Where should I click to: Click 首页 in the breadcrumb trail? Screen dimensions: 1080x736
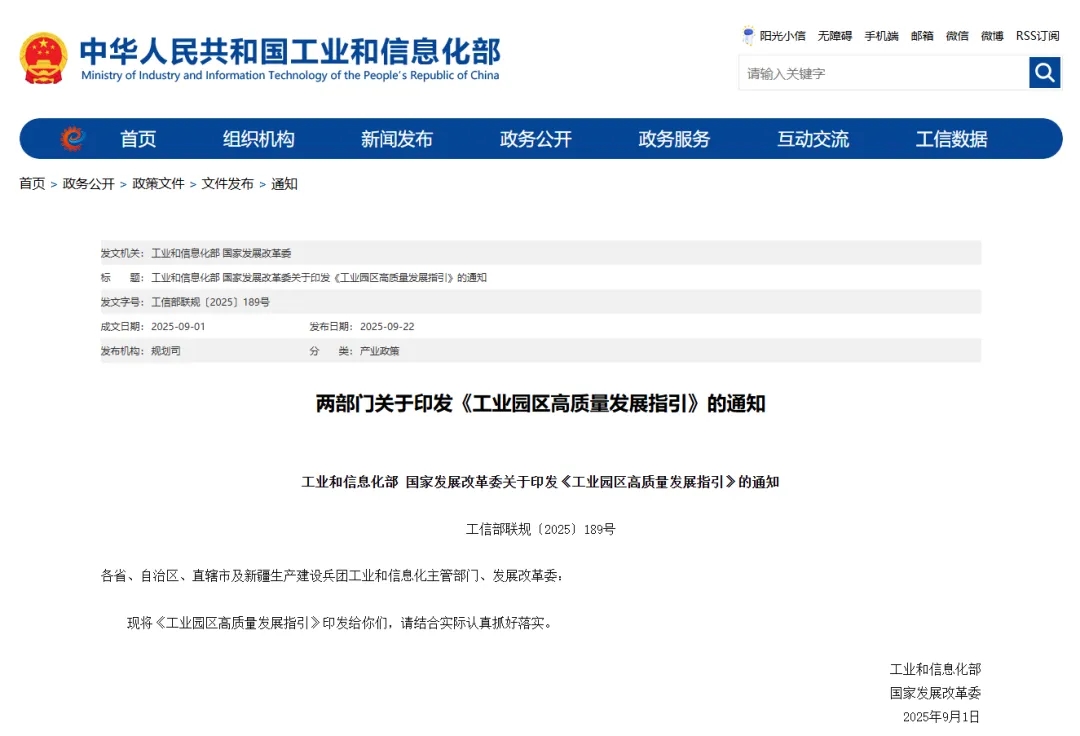point(32,184)
